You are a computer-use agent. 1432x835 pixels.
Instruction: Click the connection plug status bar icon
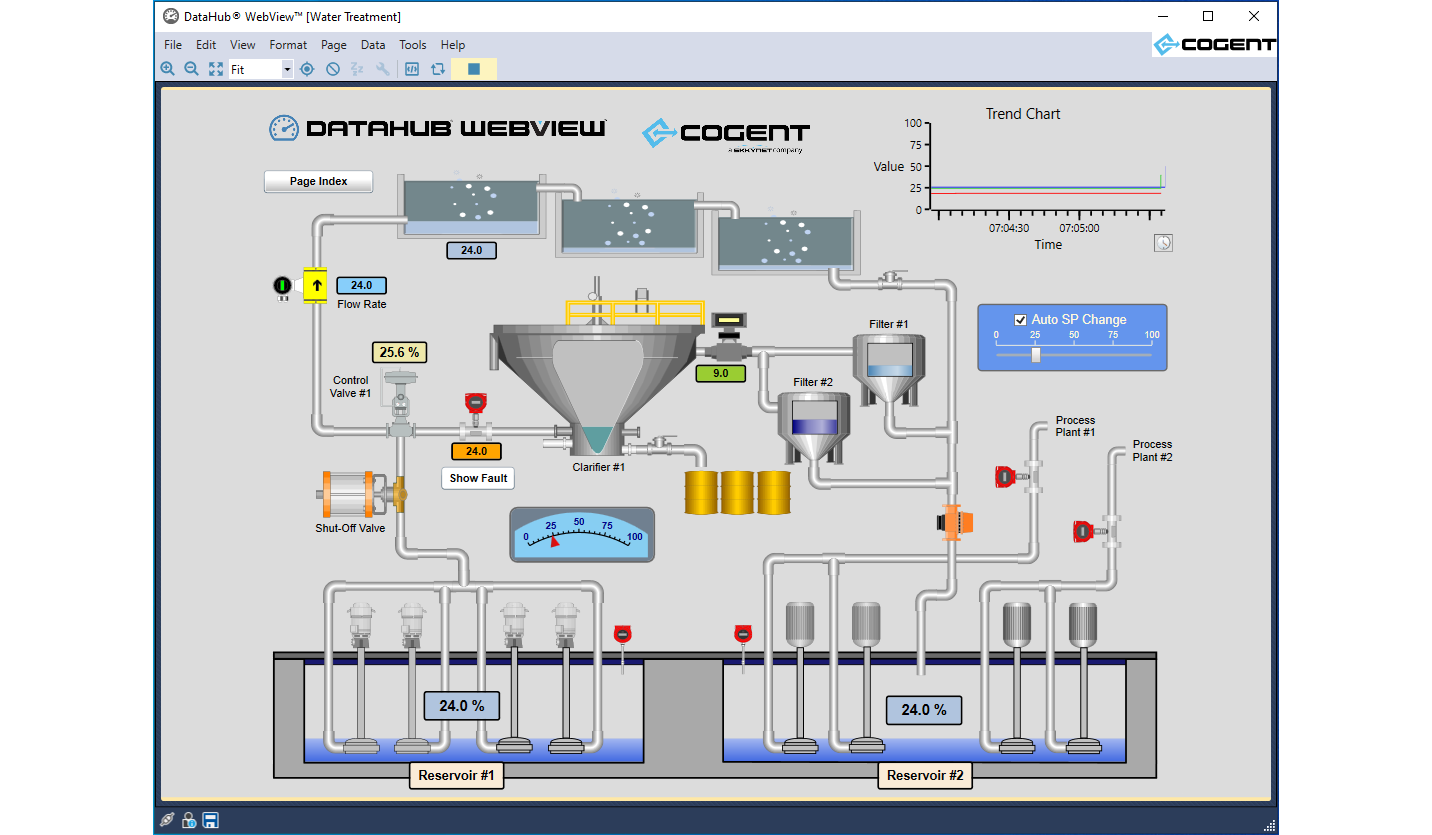pos(167,820)
